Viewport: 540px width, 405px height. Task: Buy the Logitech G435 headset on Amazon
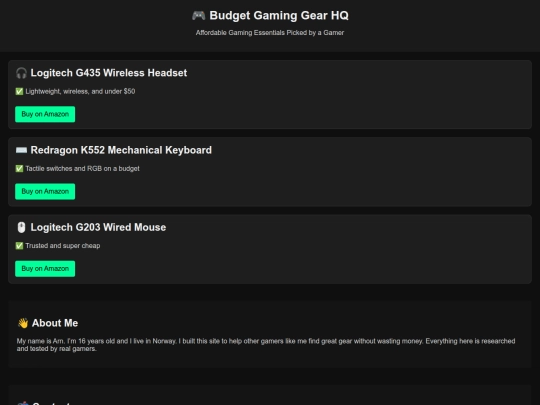tap(45, 114)
